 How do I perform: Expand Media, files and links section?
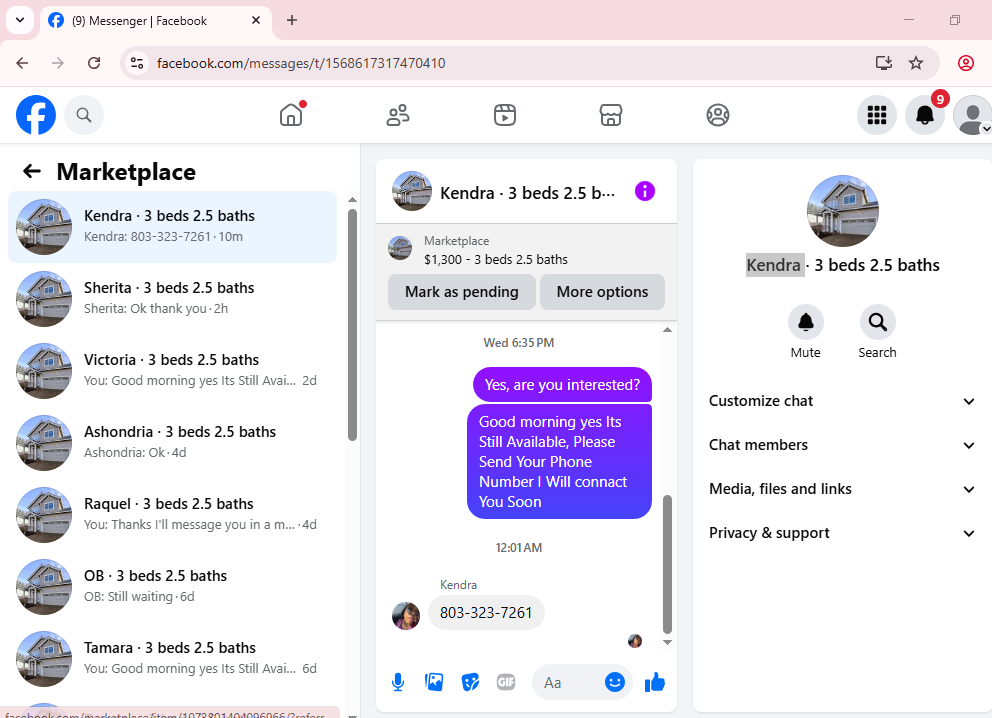[x=842, y=489]
